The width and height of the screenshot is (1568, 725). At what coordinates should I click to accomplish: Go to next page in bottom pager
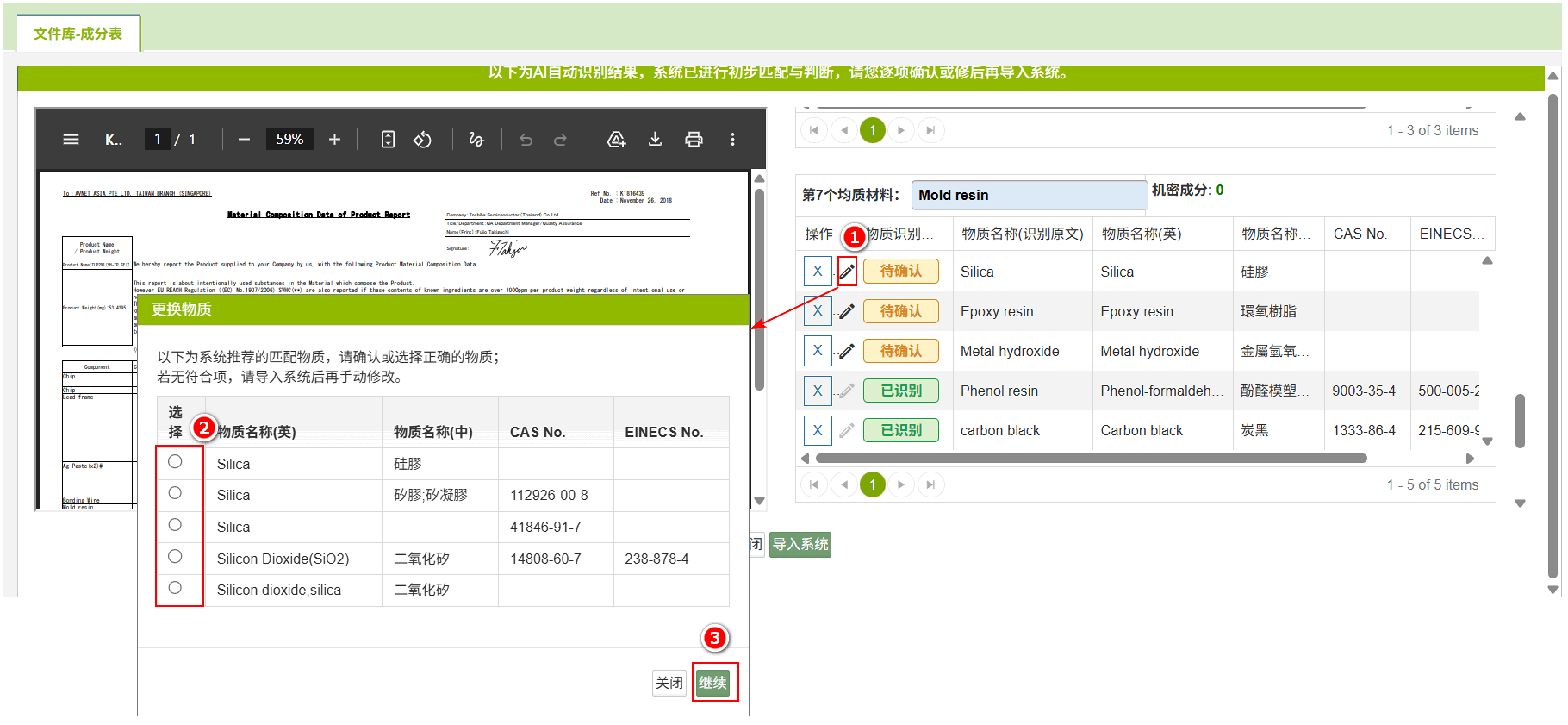click(x=901, y=484)
